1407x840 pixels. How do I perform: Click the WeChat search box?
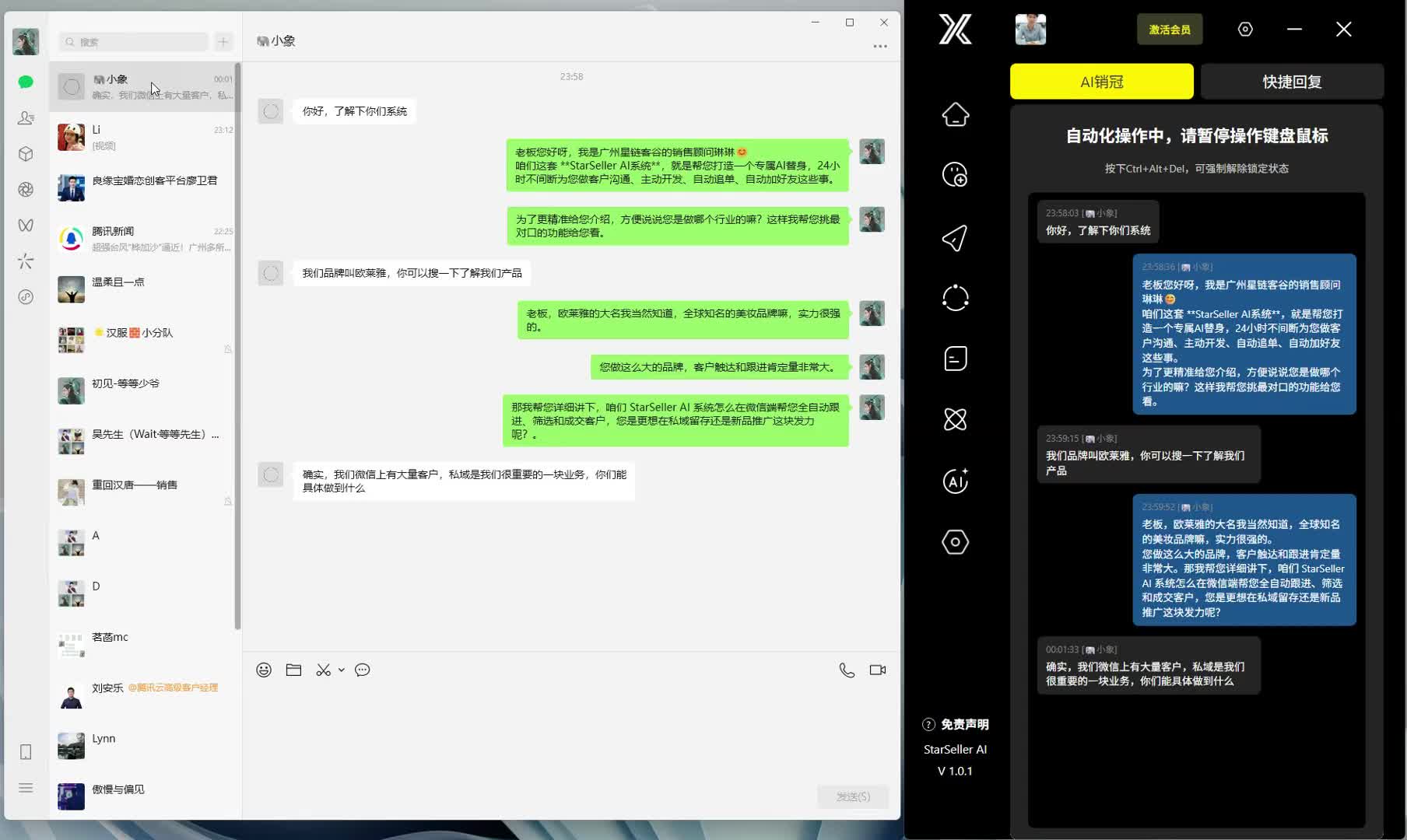pos(134,42)
